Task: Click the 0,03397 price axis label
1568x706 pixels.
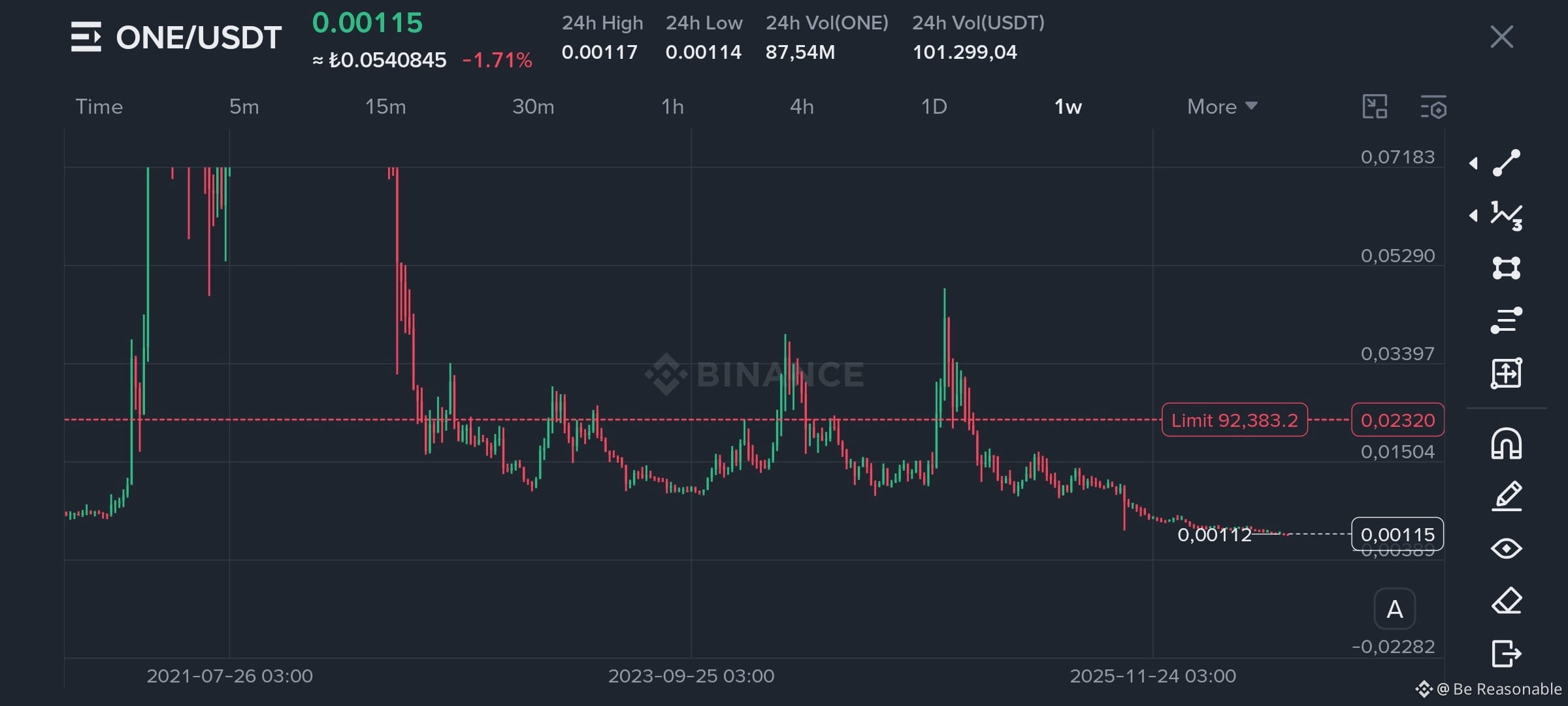Action: click(1397, 354)
